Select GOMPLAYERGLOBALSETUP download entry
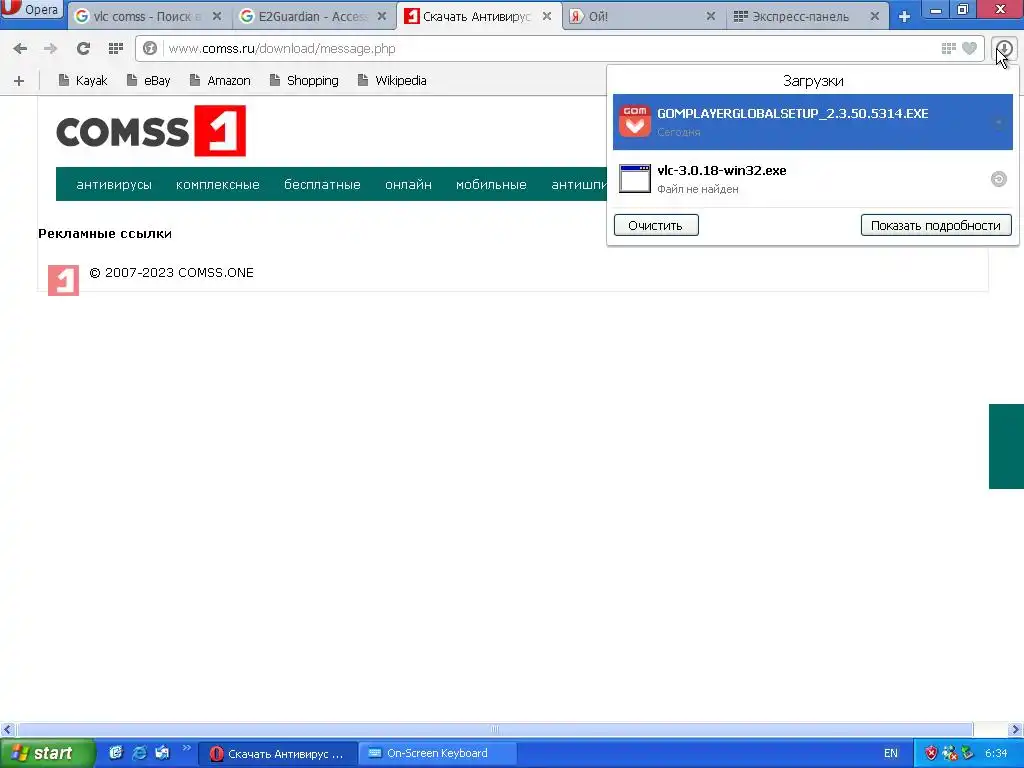The image size is (1024, 768). (x=812, y=122)
